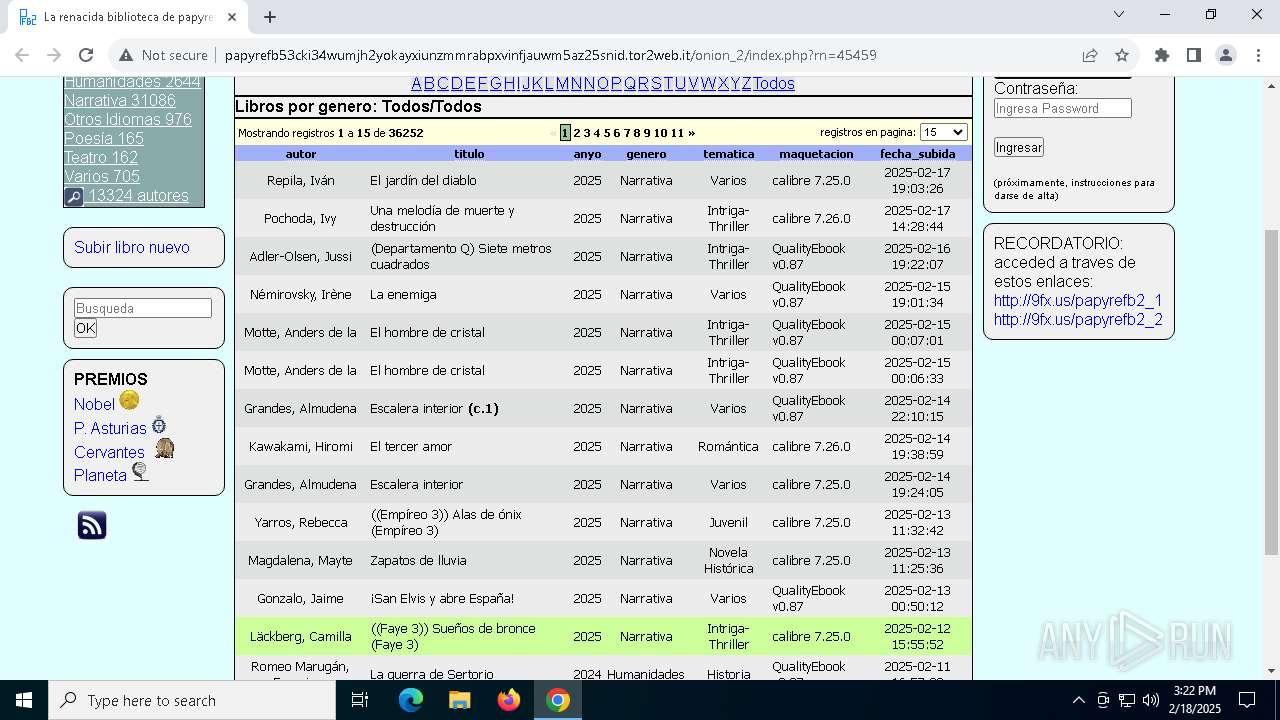Filter by letter A in alphabet index
Screen dimensions: 1280x720
tap(417, 83)
